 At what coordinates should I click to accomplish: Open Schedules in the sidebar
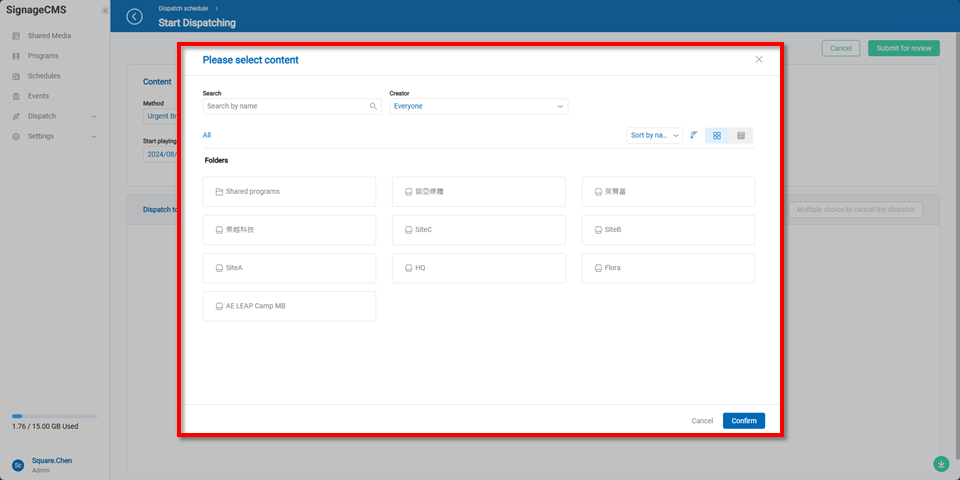44,76
